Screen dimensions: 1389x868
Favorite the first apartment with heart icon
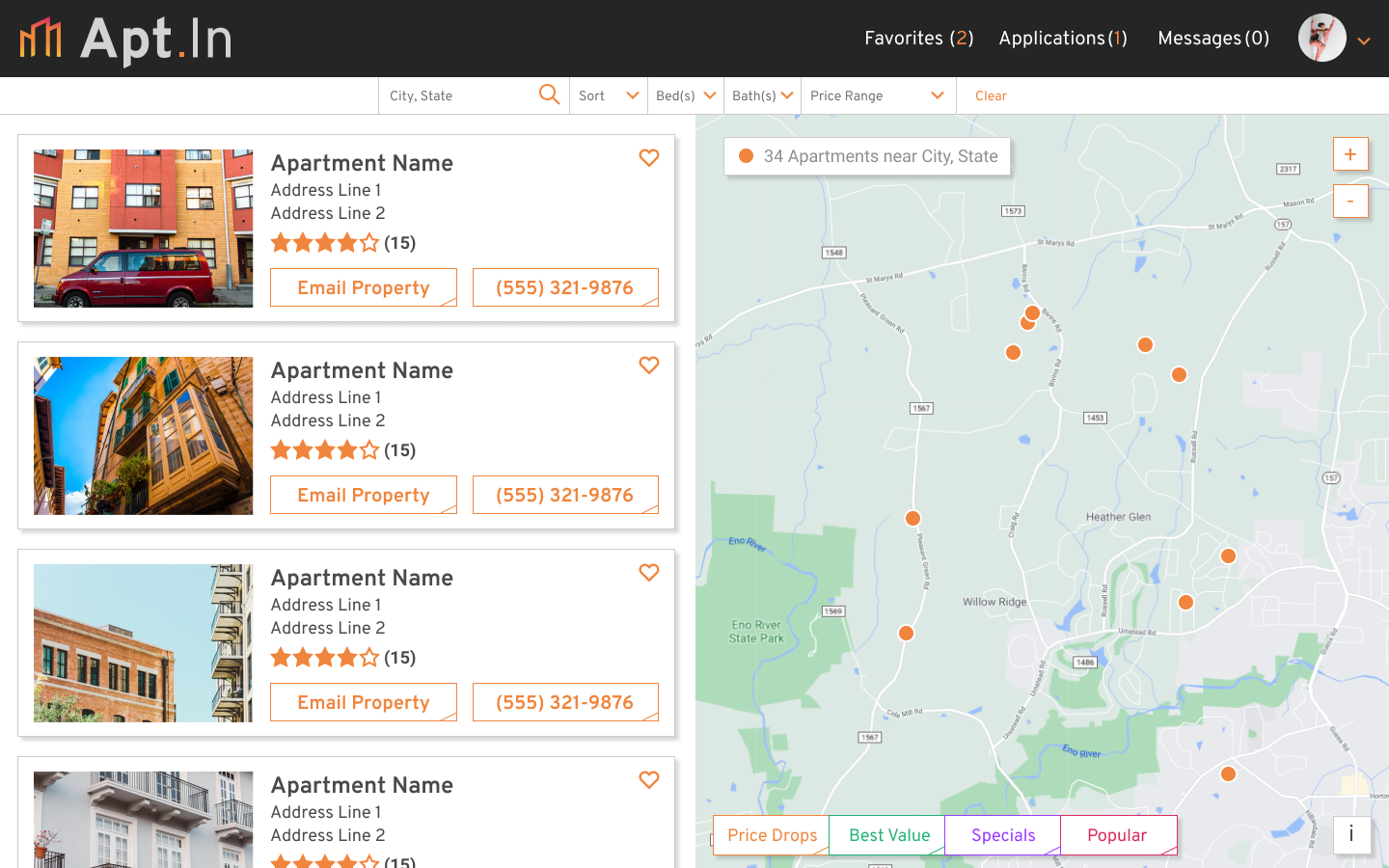coord(649,157)
